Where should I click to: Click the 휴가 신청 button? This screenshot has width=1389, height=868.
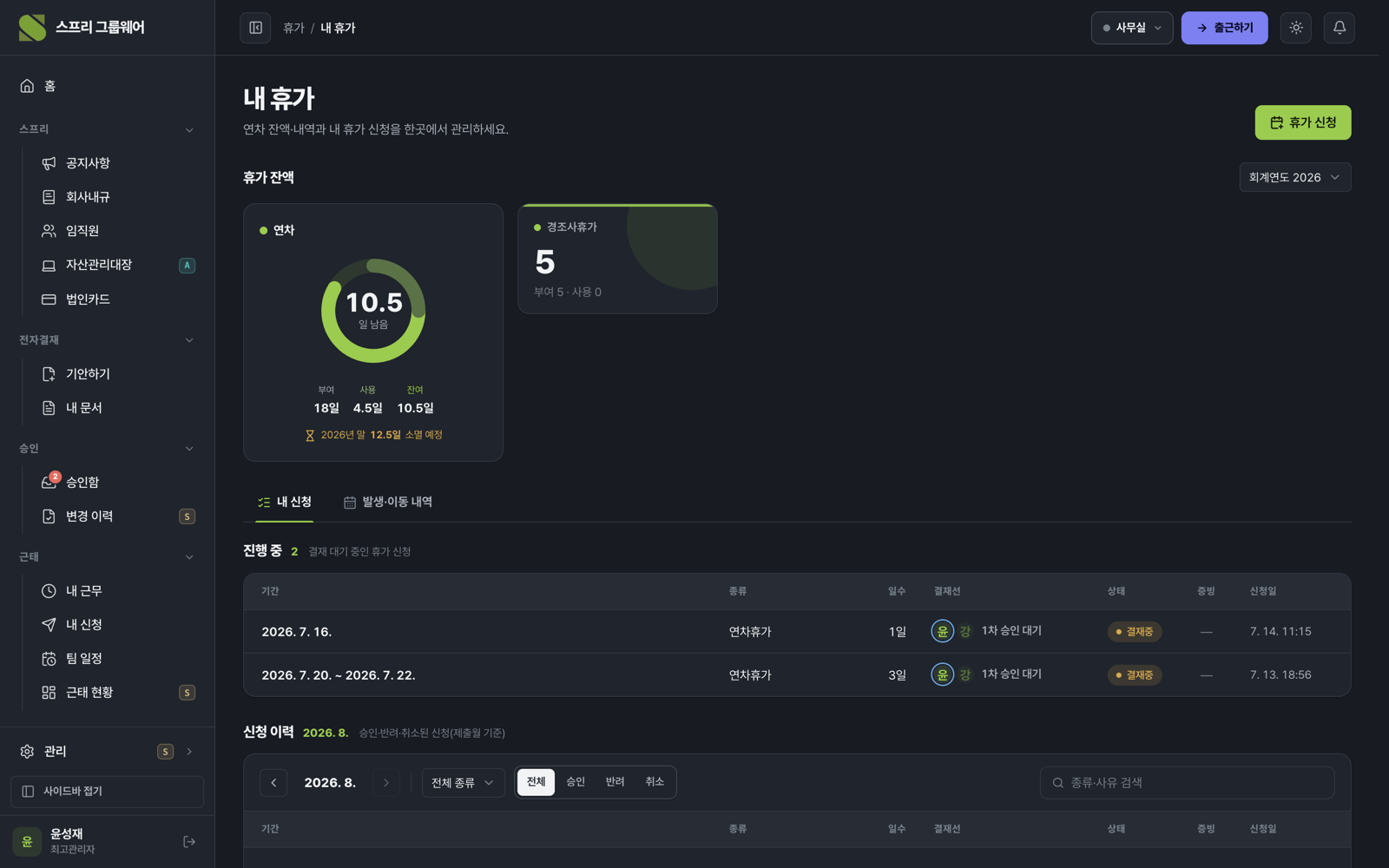tap(1302, 122)
